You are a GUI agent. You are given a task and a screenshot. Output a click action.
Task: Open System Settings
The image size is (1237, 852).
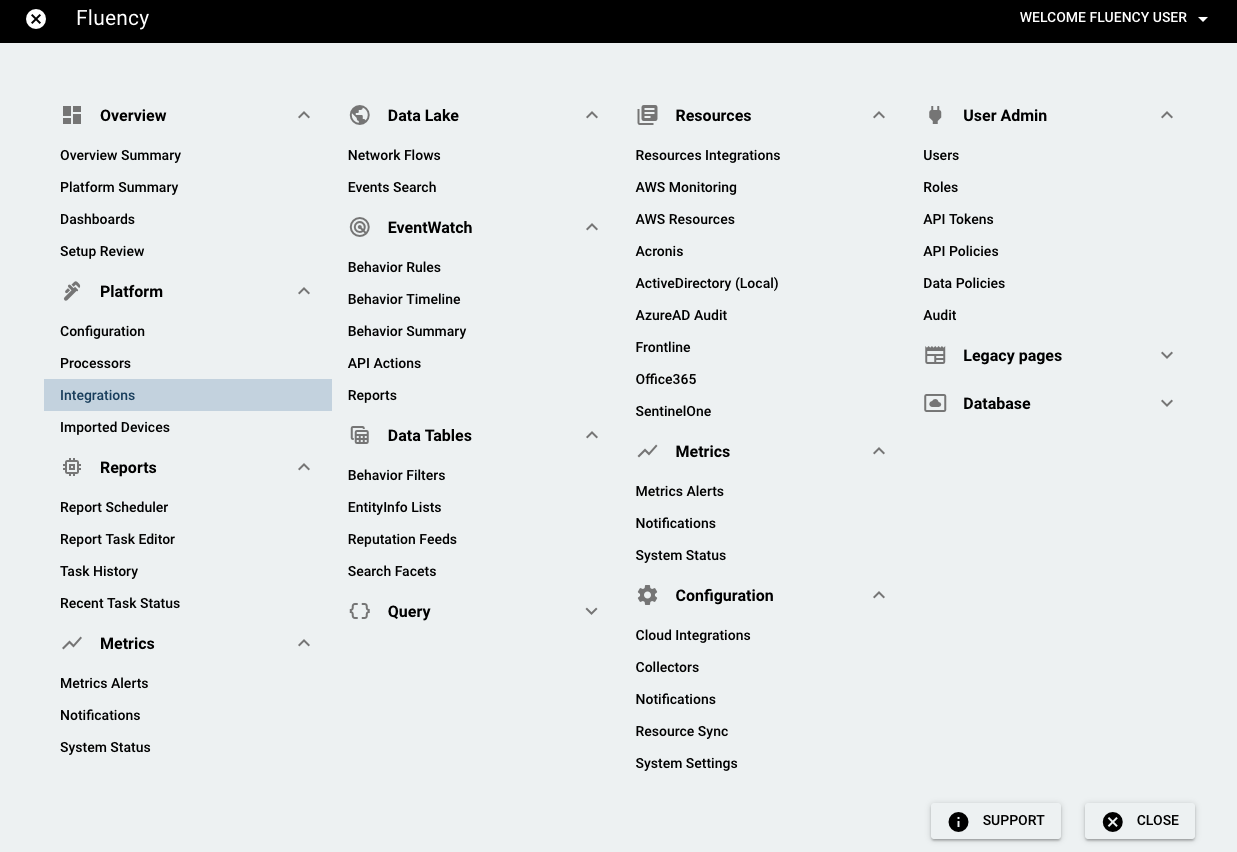686,763
